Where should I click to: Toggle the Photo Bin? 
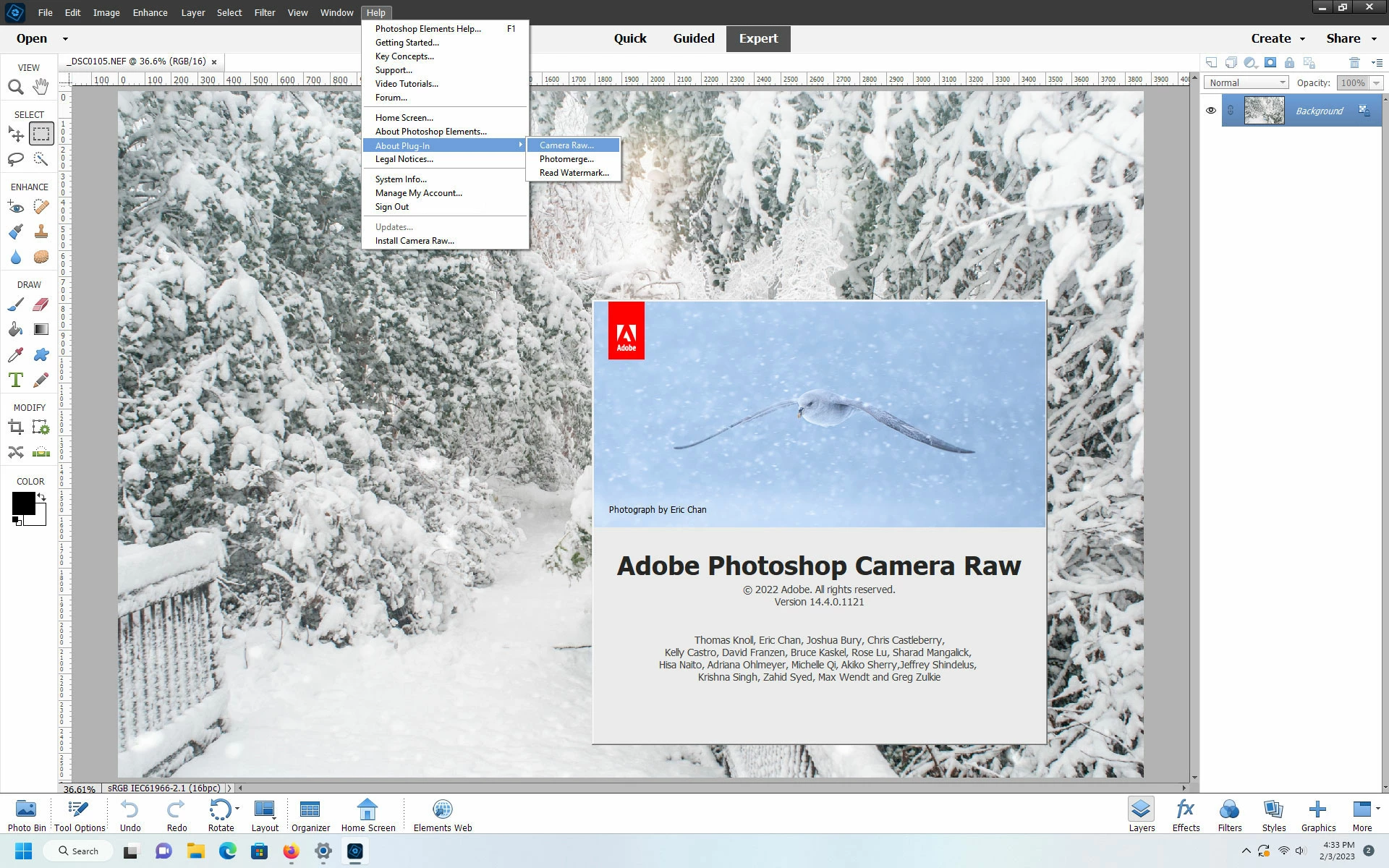coord(26,815)
